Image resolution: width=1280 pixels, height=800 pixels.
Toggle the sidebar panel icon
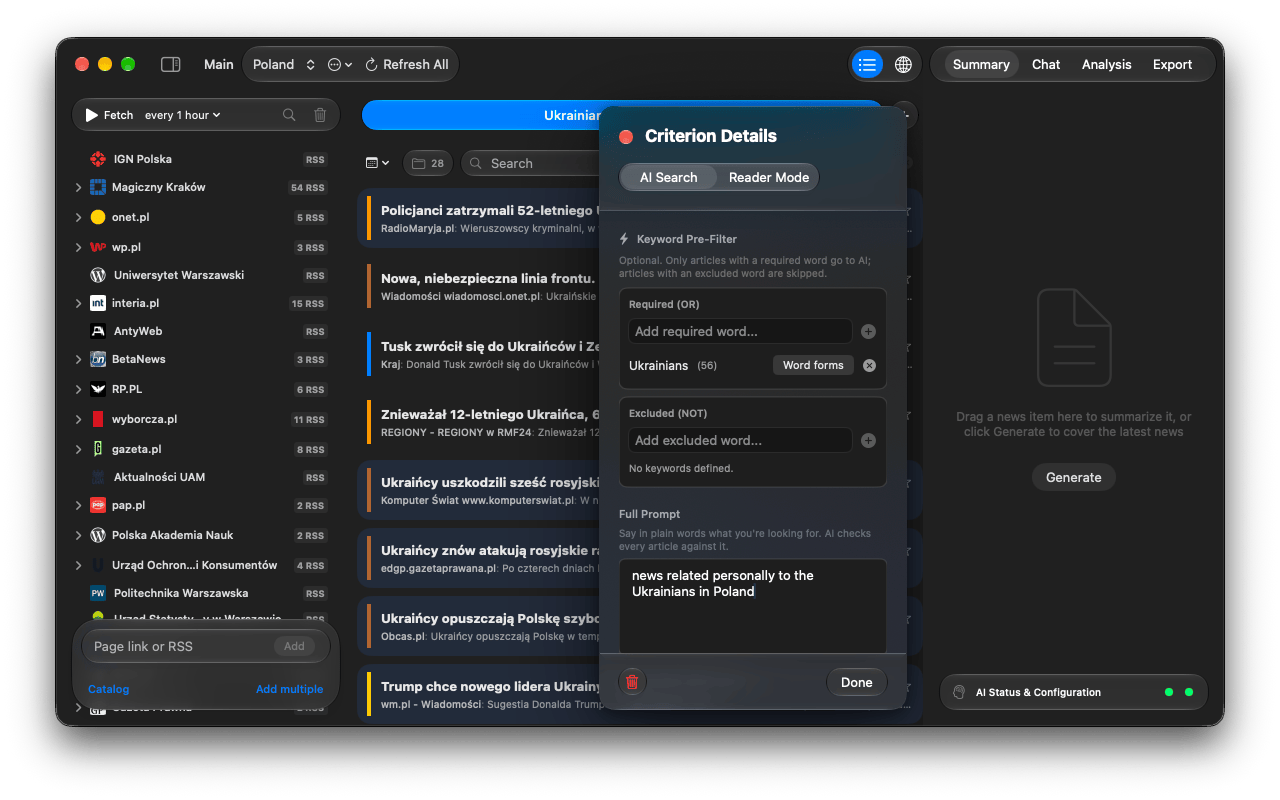point(171,64)
